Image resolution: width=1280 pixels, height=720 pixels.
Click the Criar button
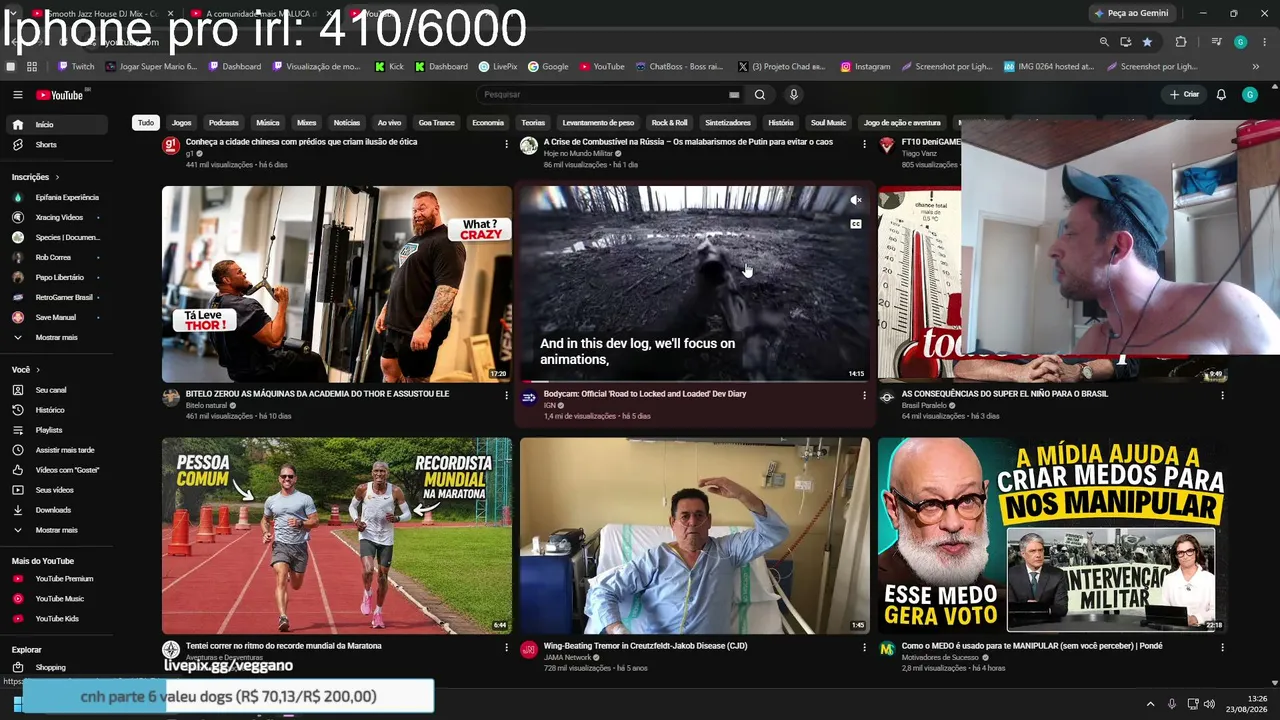1184,95
